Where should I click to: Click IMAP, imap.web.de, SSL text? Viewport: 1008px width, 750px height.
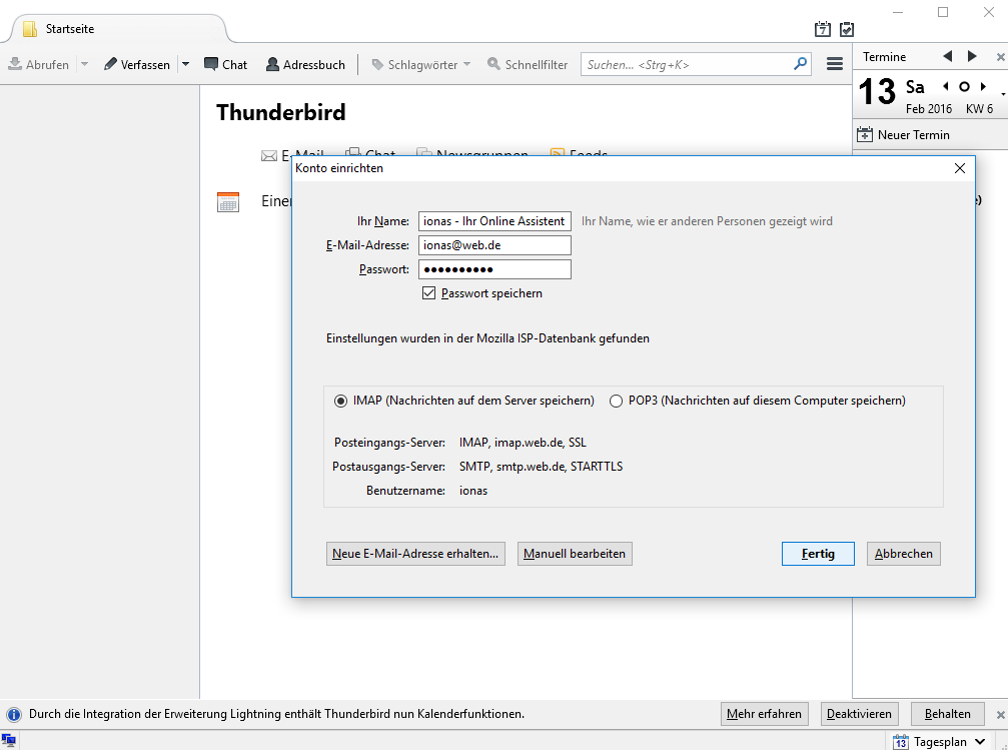pyautogui.click(x=523, y=443)
